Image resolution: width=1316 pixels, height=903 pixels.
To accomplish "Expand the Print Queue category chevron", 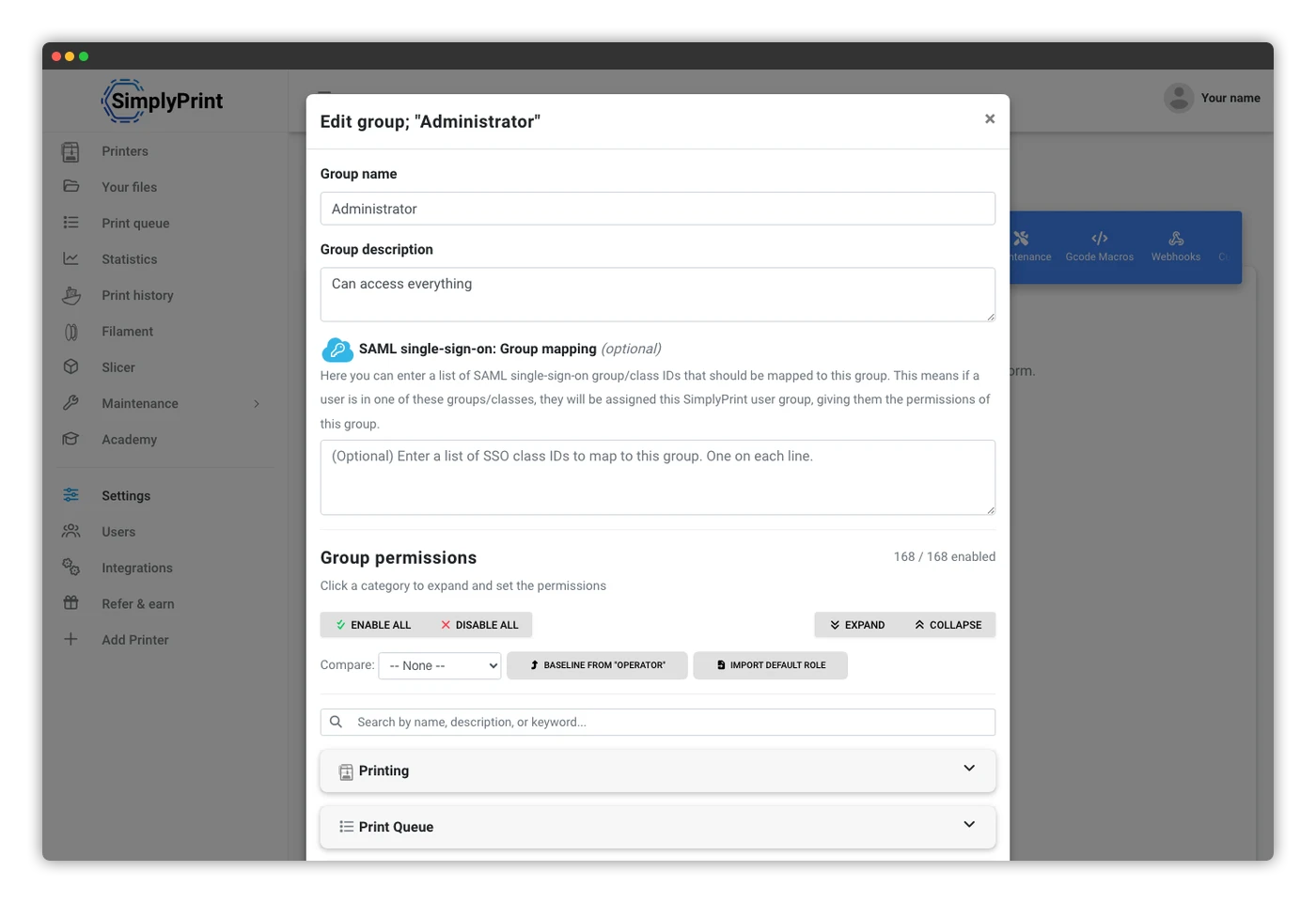I will click(x=969, y=825).
